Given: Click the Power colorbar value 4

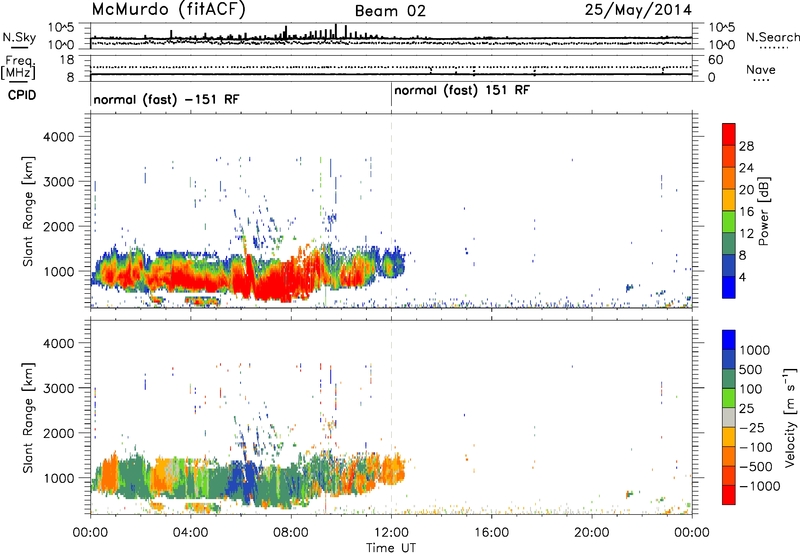Looking at the screenshot, I should (x=742, y=277).
